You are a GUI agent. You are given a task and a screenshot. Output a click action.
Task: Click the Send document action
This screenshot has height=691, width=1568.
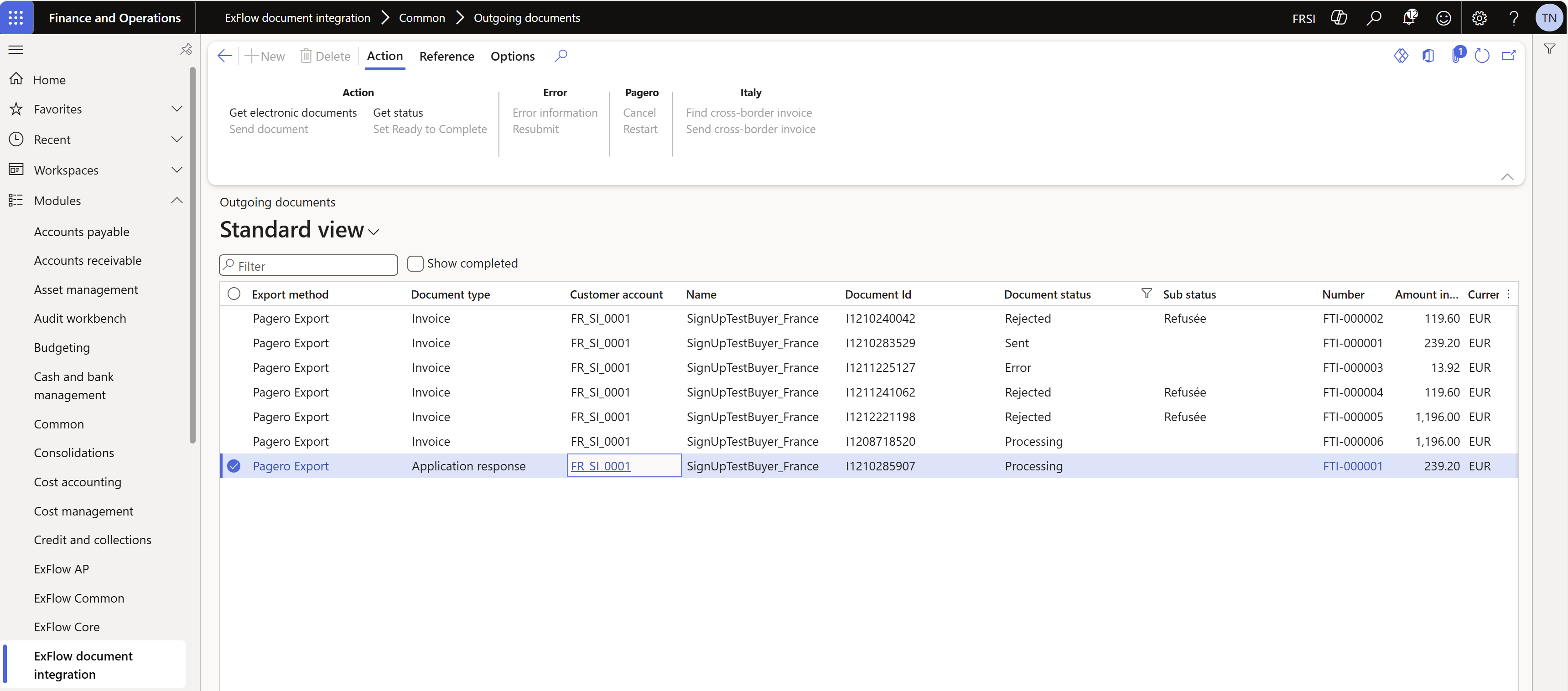[269, 129]
